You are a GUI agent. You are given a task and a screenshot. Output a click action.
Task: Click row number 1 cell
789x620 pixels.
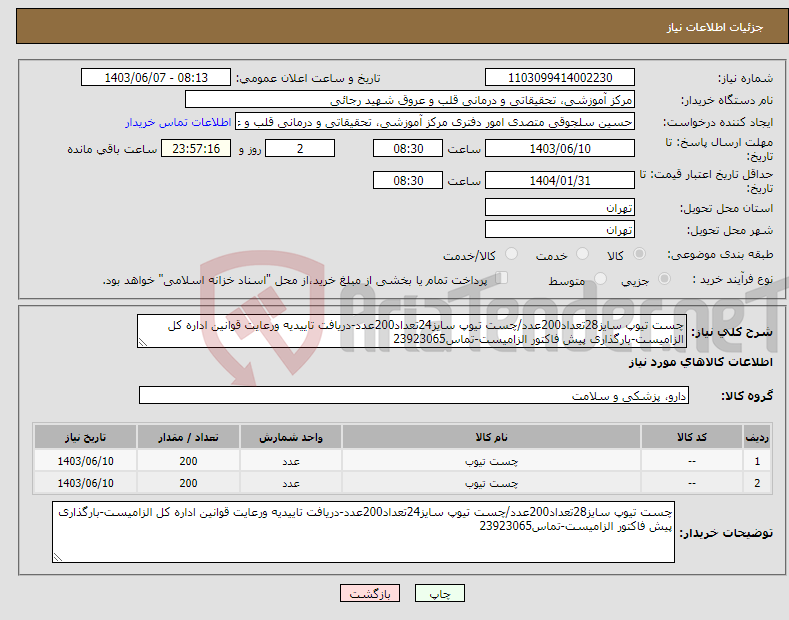(757, 461)
